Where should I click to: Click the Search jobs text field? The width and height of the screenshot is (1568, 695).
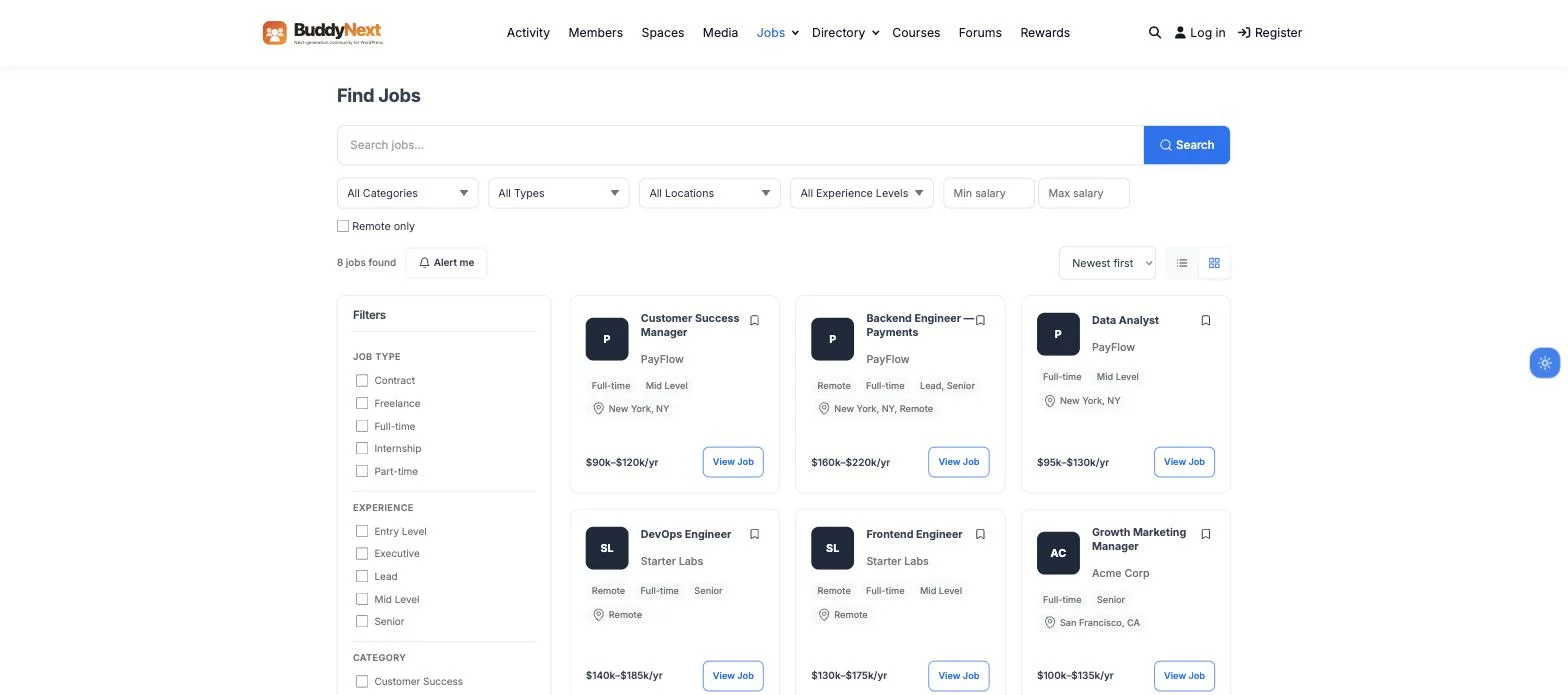coord(740,145)
